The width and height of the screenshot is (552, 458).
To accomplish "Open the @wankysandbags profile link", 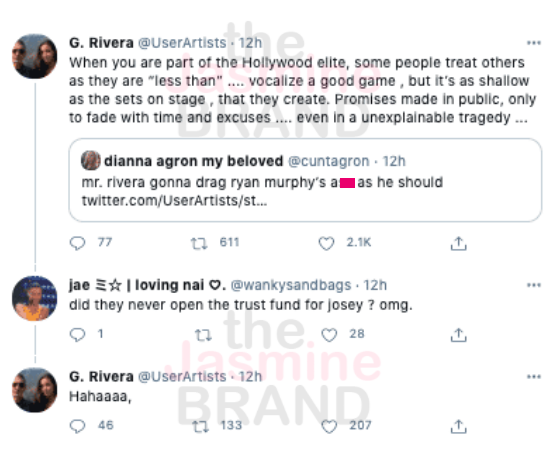I will pos(291,285).
